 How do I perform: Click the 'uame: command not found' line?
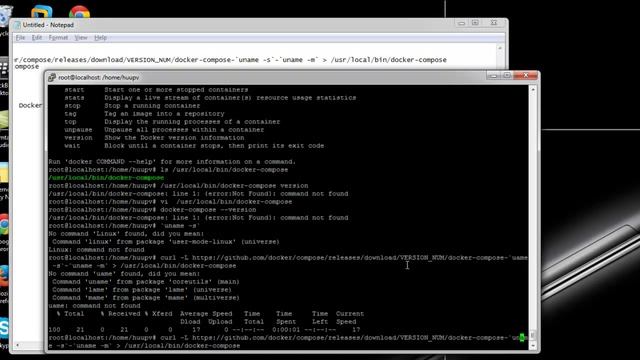(x=94, y=306)
